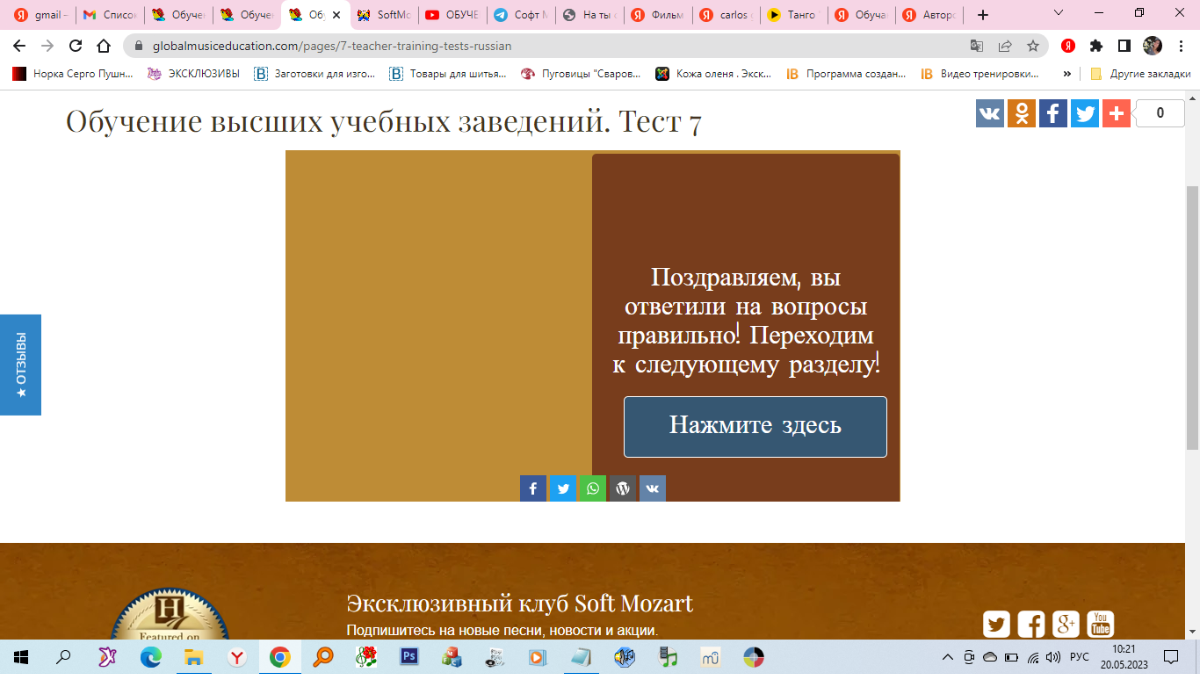Image resolution: width=1200 pixels, height=674 pixels.
Task: Open Microsoft Edge from the taskbar
Action: (x=150, y=657)
